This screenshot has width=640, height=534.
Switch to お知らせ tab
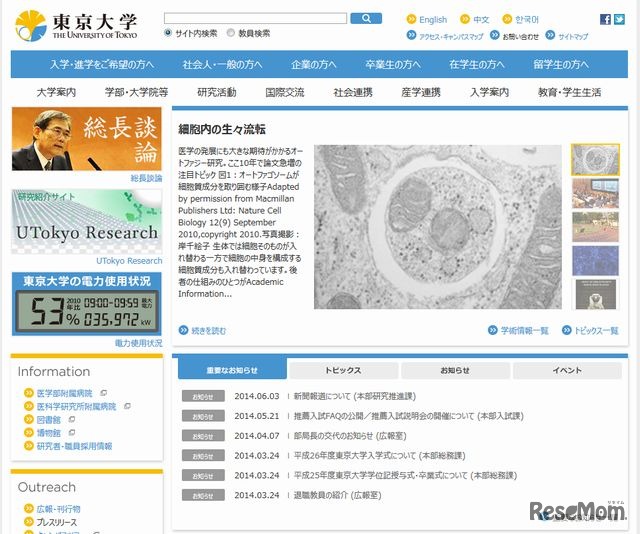[456, 370]
